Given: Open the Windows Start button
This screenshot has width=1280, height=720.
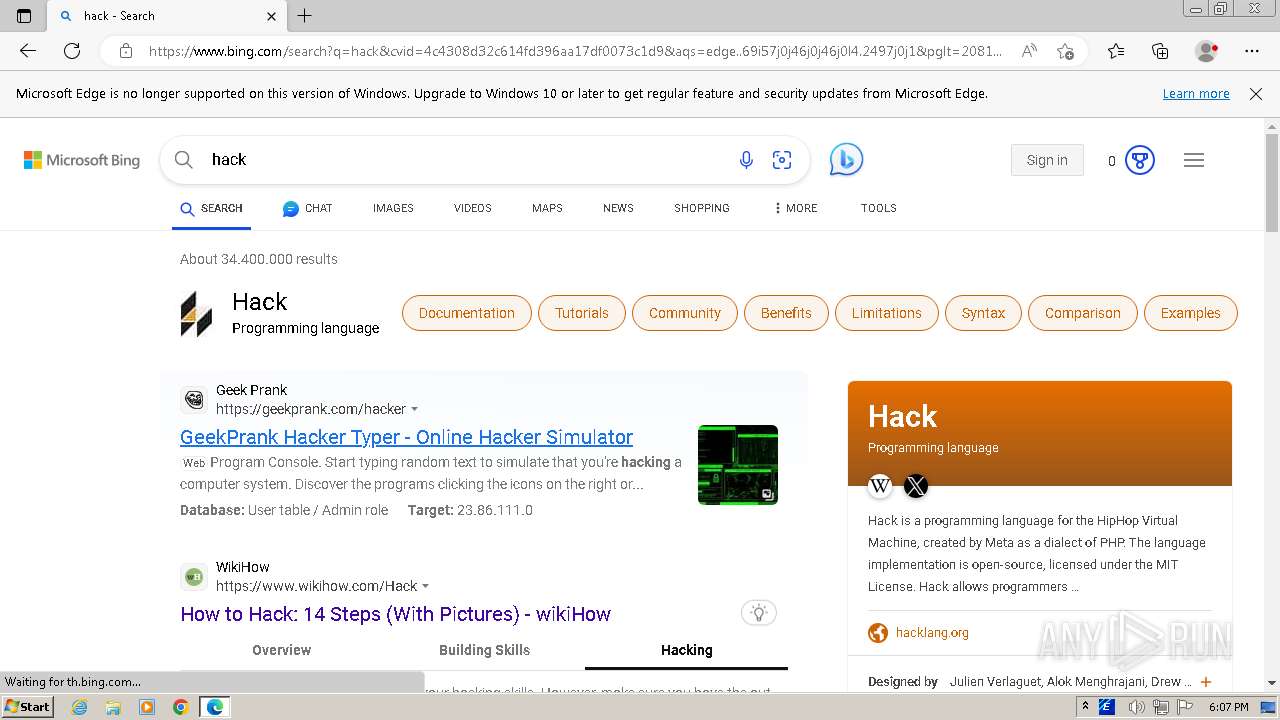Looking at the screenshot, I should click(x=28, y=707).
